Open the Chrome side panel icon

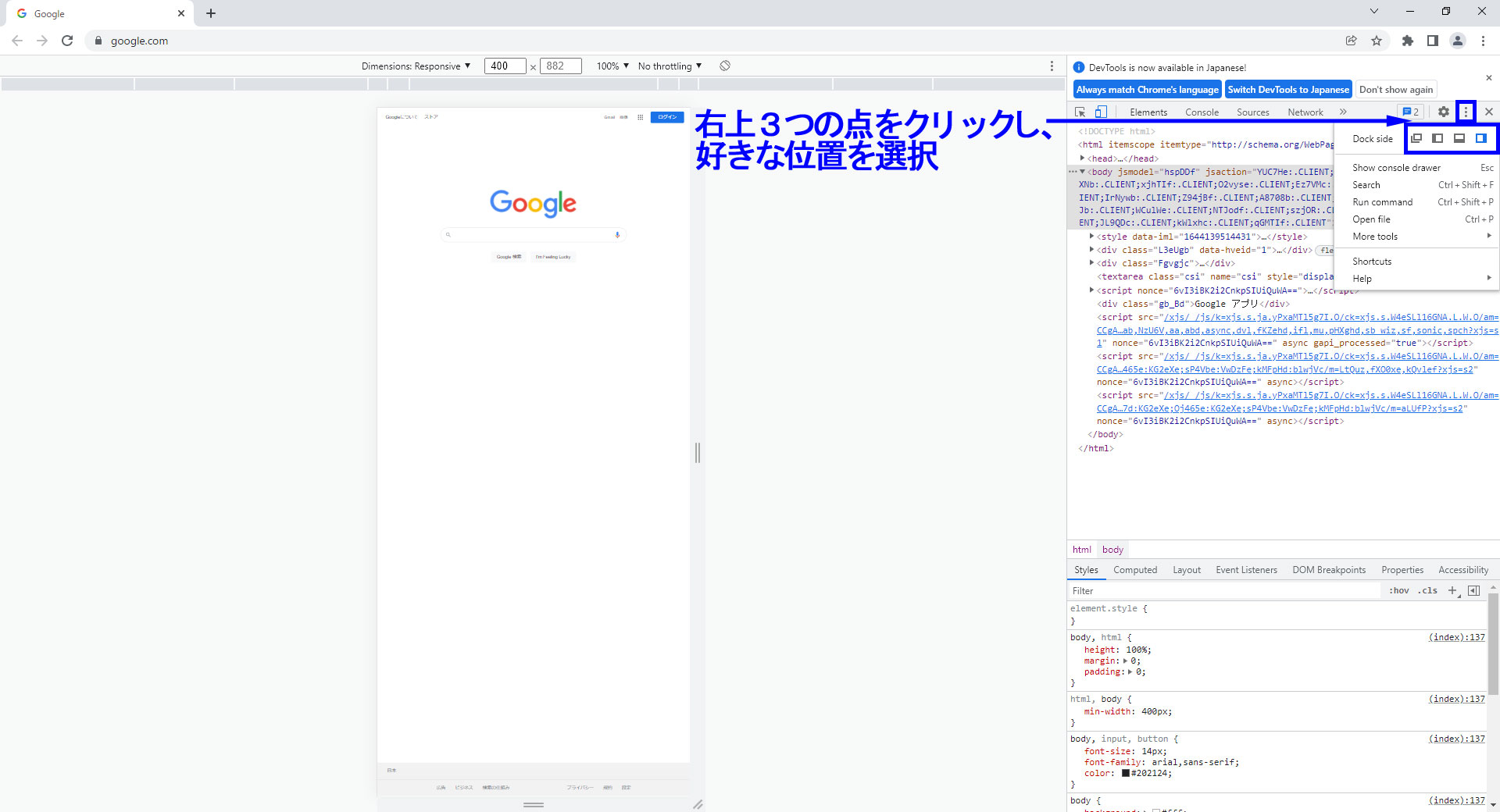point(1433,41)
